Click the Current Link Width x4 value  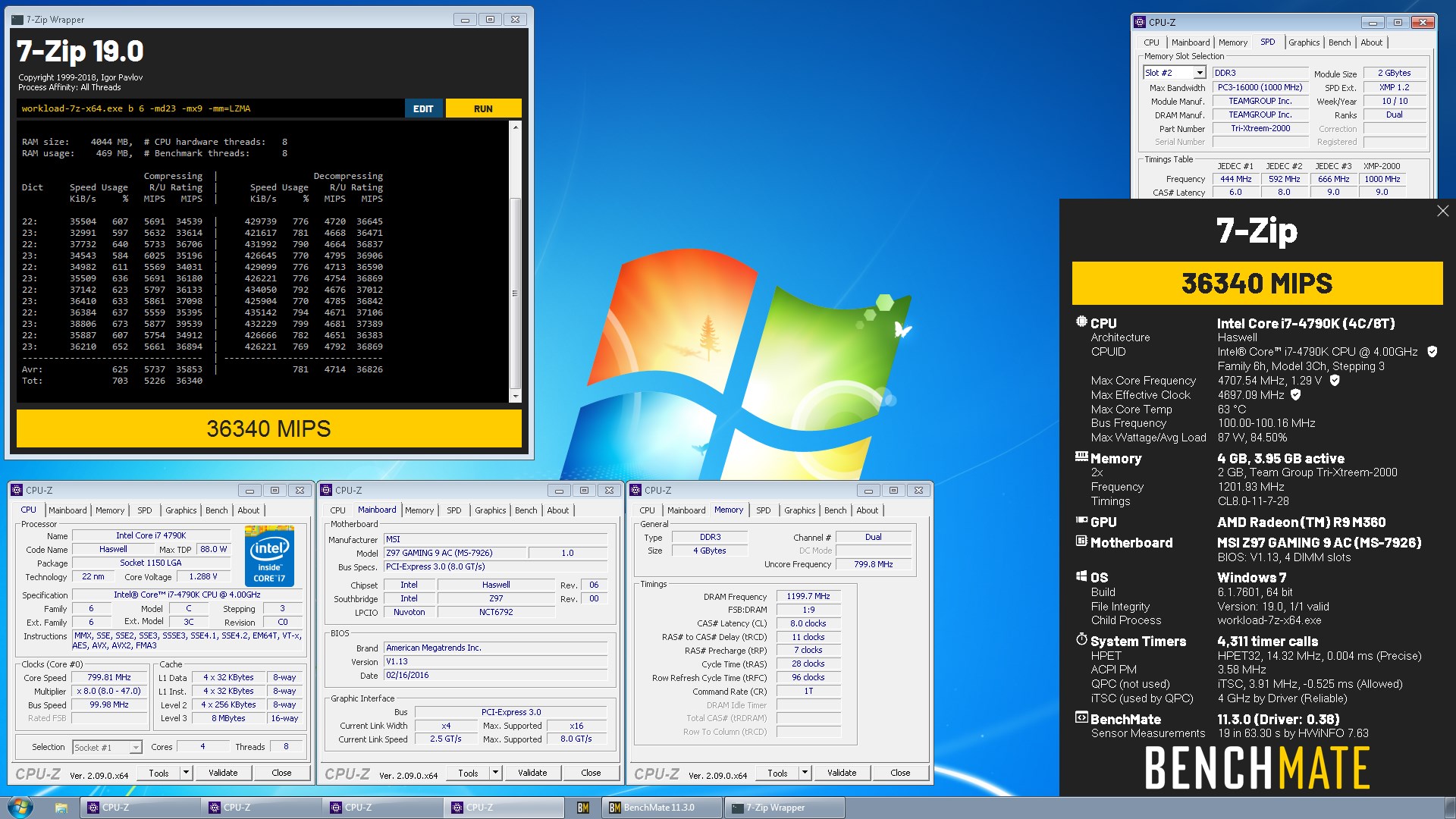[446, 726]
